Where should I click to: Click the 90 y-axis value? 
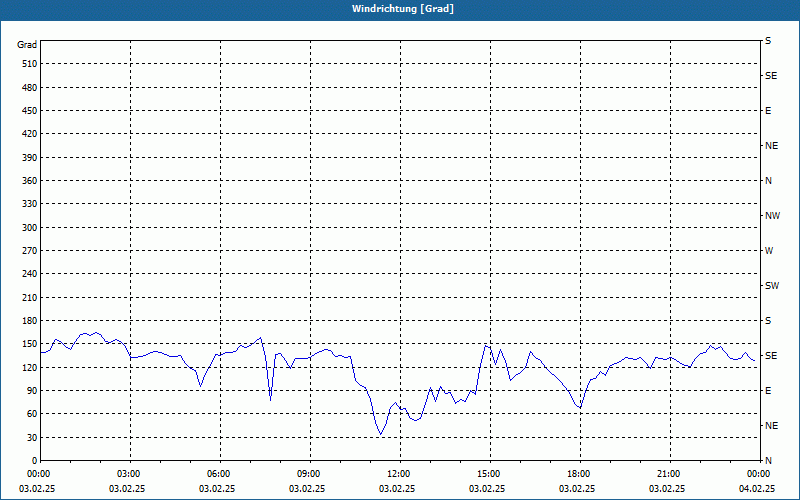point(32,391)
